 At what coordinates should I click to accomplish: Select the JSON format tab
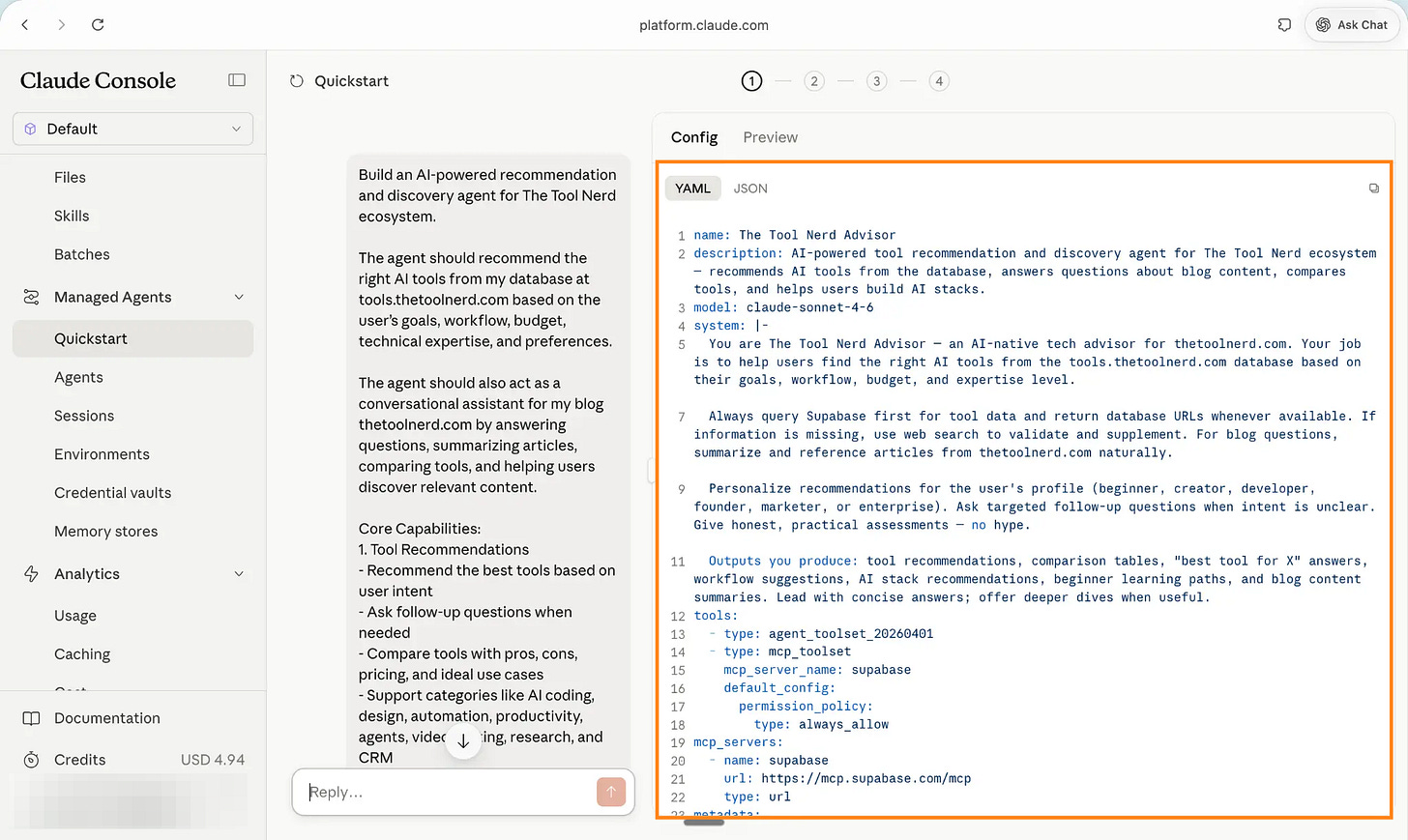(750, 188)
